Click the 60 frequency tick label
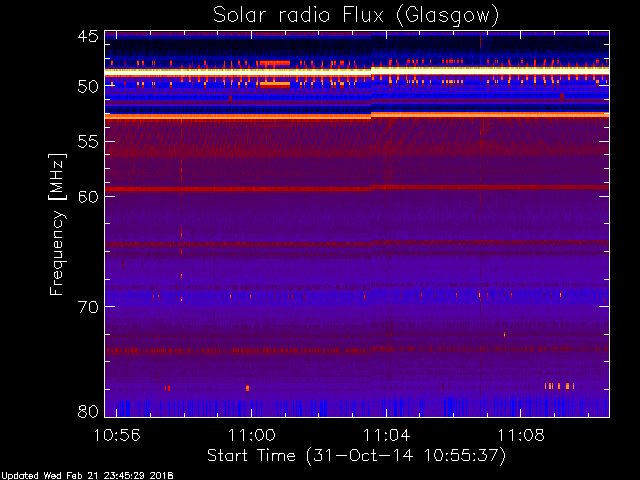The height and width of the screenshot is (480, 640). click(88, 196)
